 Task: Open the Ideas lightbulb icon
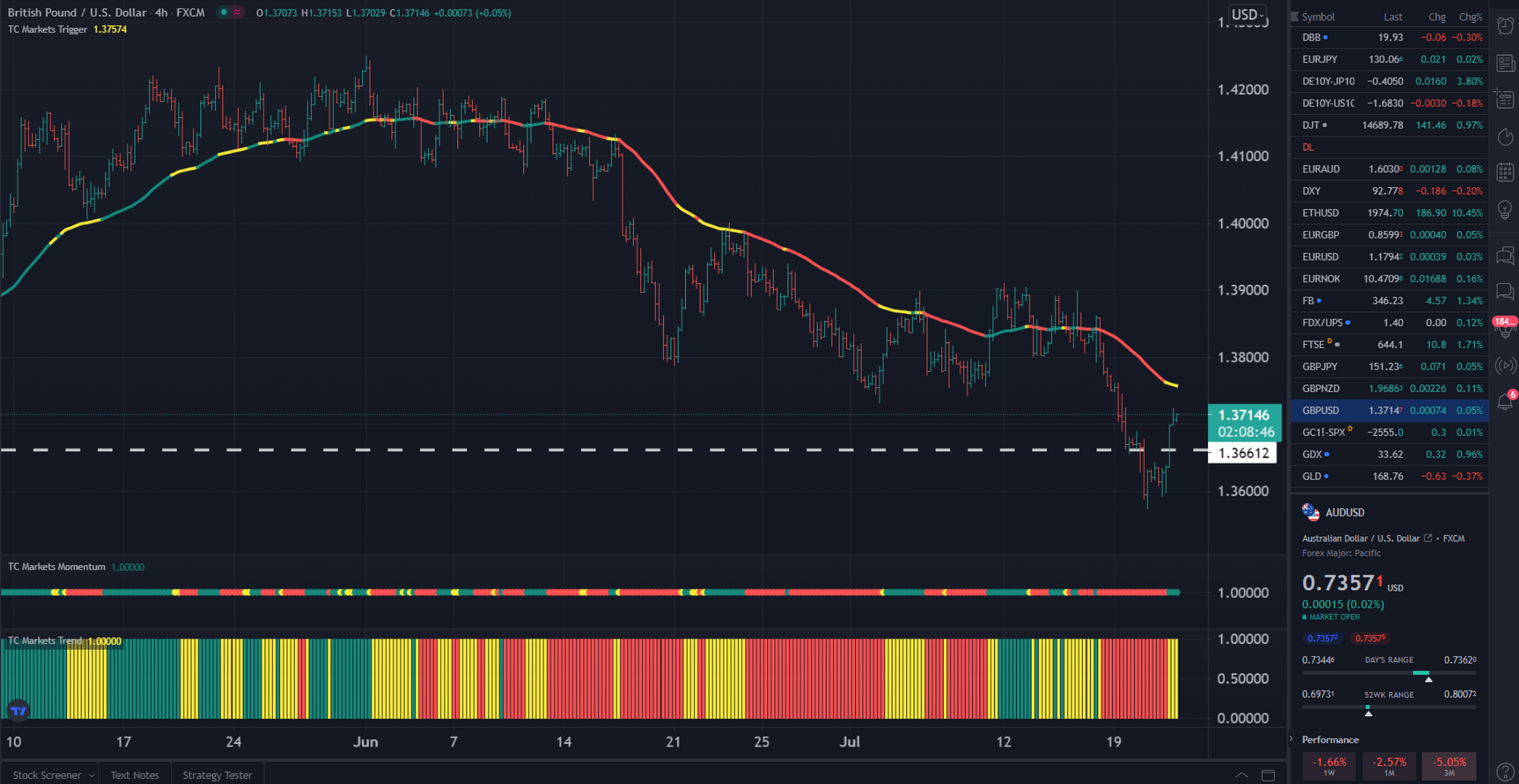click(1505, 209)
